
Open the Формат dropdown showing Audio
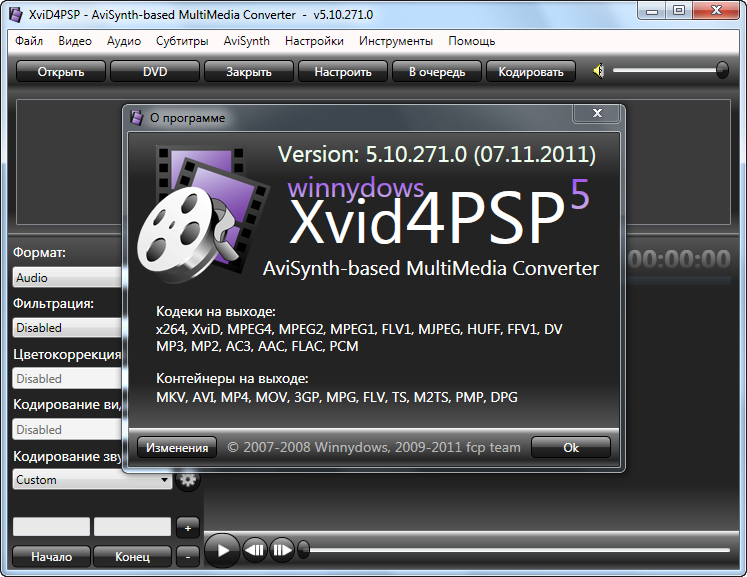coord(67,277)
